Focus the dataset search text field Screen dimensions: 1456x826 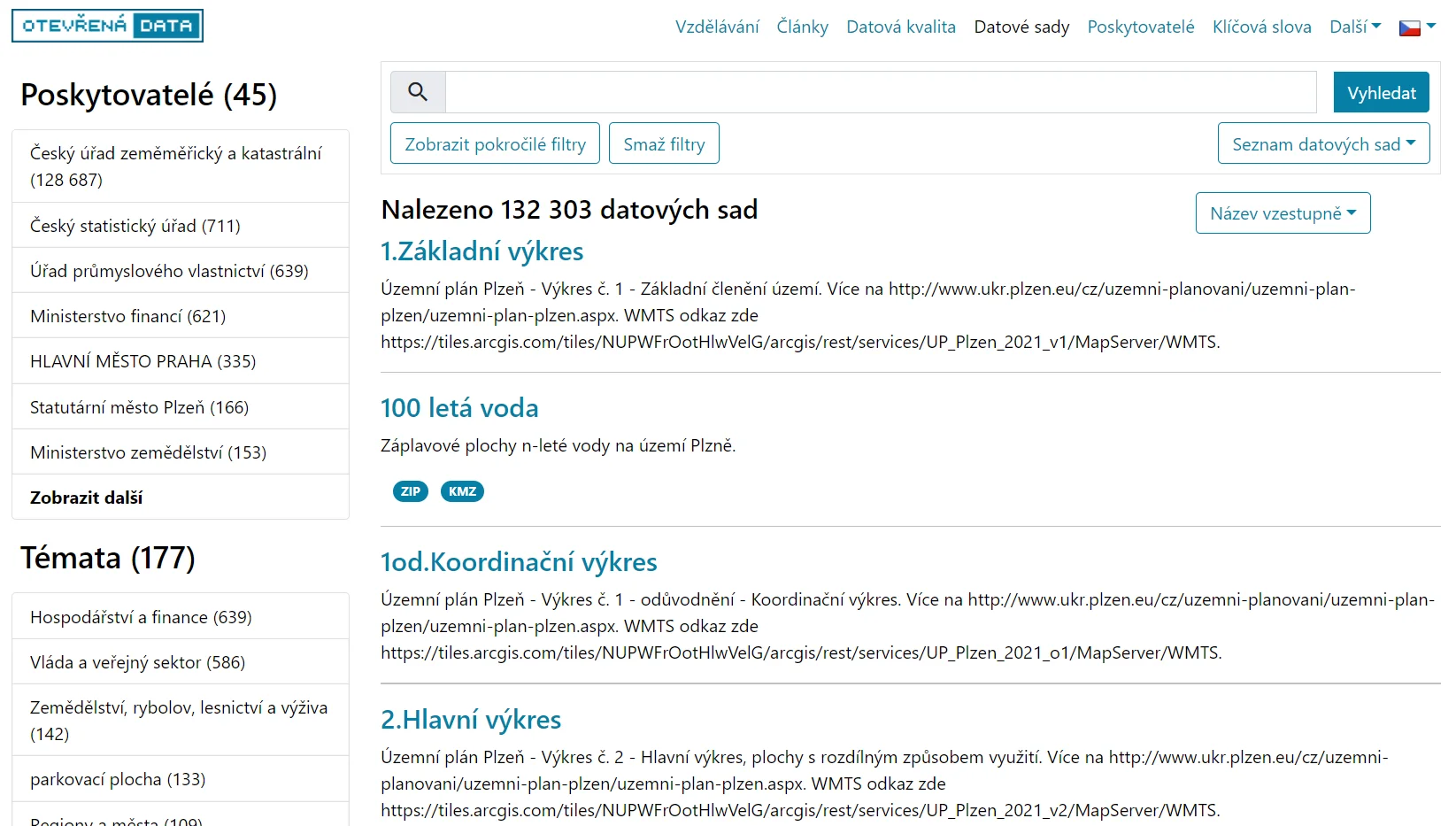pos(880,92)
